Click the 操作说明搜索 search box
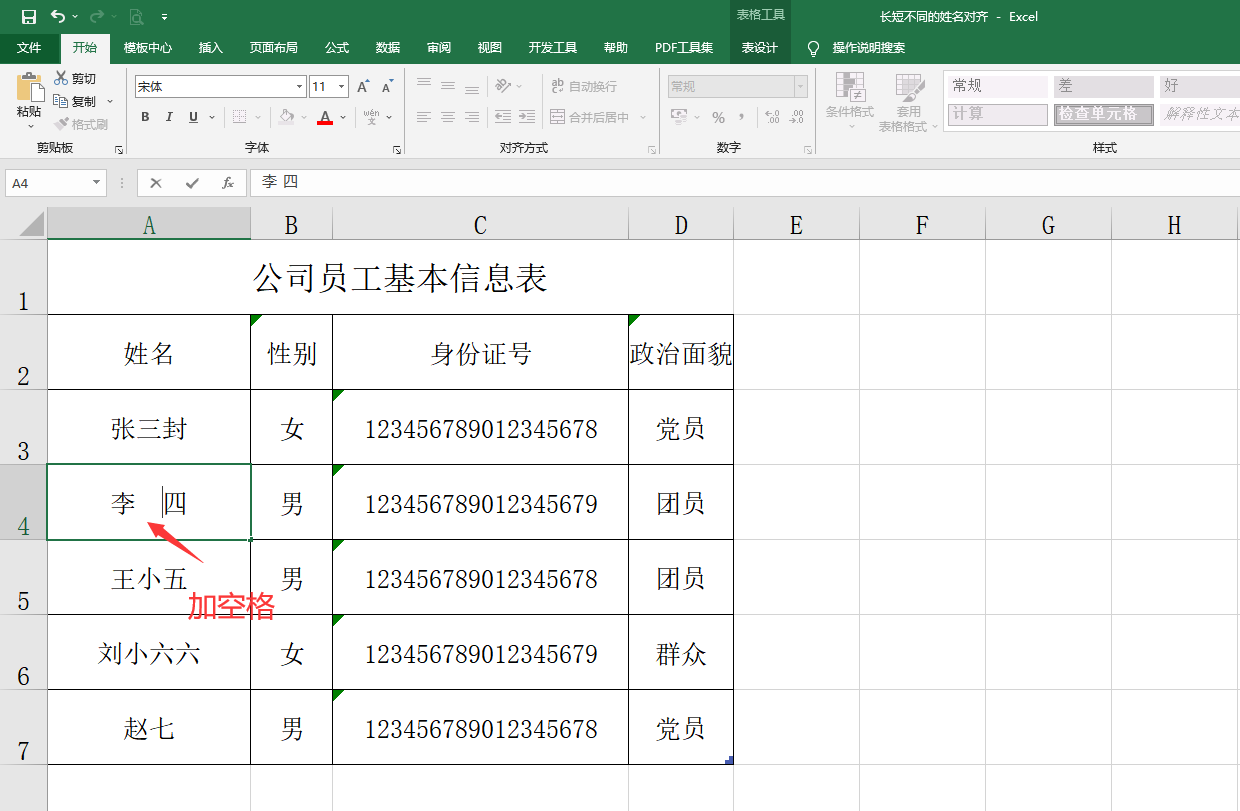This screenshot has width=1240, height=811. point(868,48)
